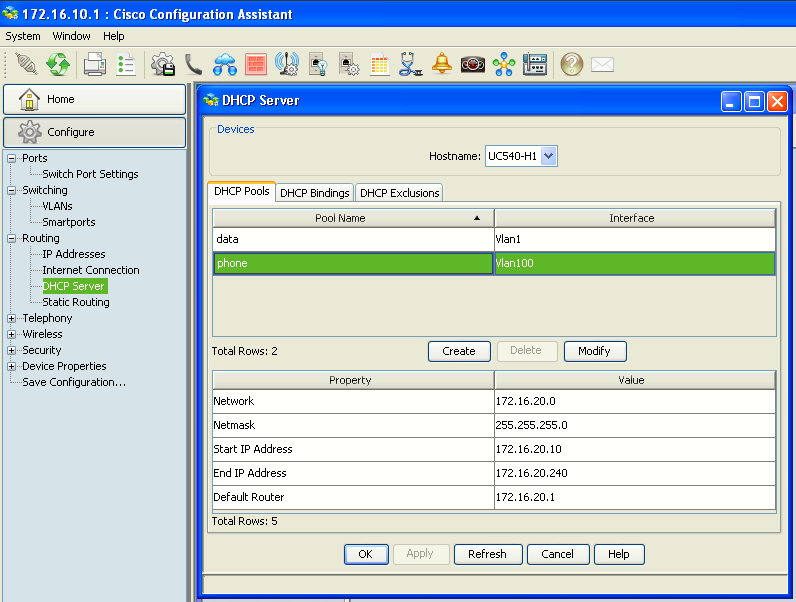Image resolution: width=796 pixels, height=602 pixels.
Task: Open the Window menu
Action: pos(72,36)
